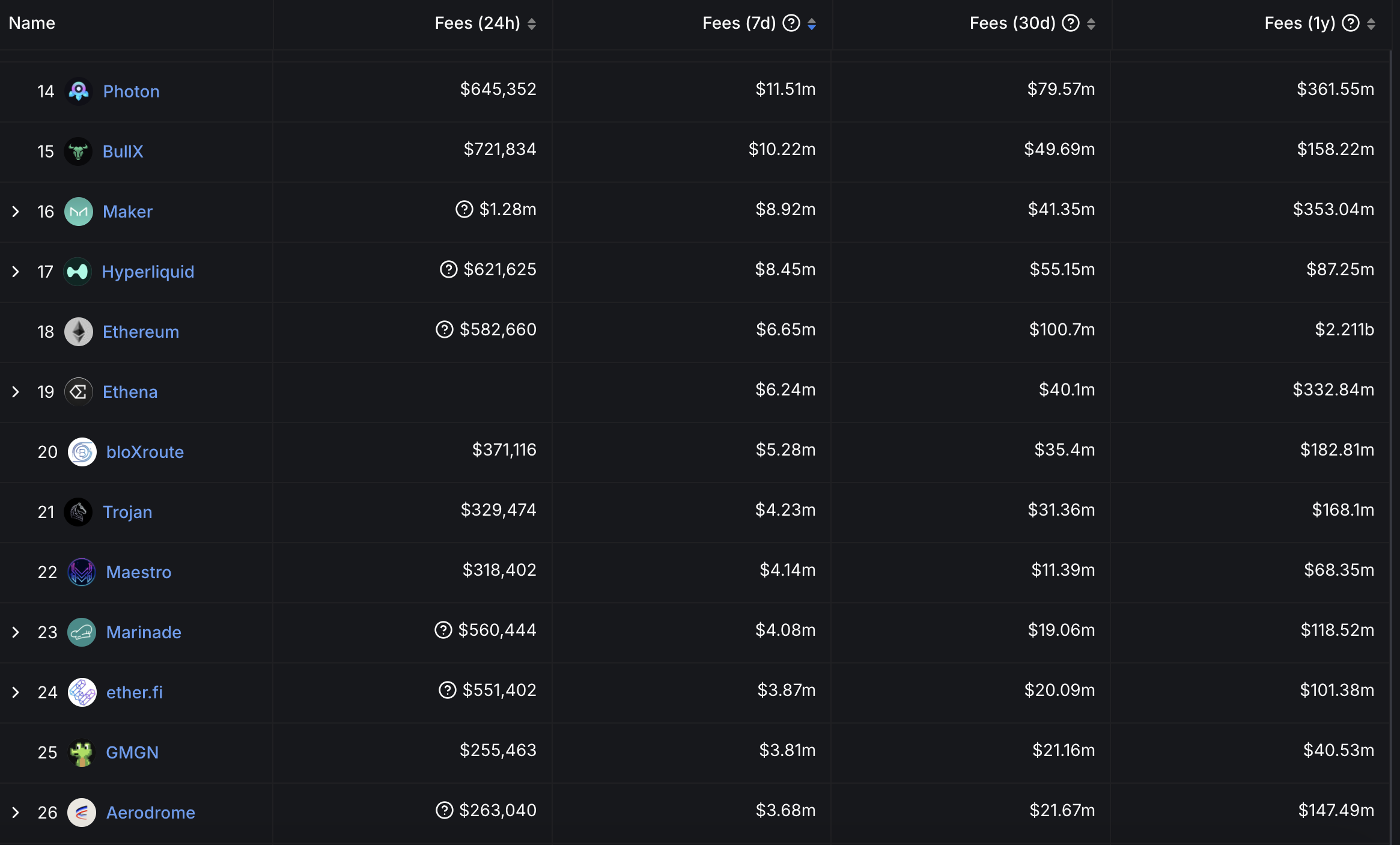Expand the Hyperliquid row details
The height and width of the screenshot is (845, 1400).
coord(16,270)
